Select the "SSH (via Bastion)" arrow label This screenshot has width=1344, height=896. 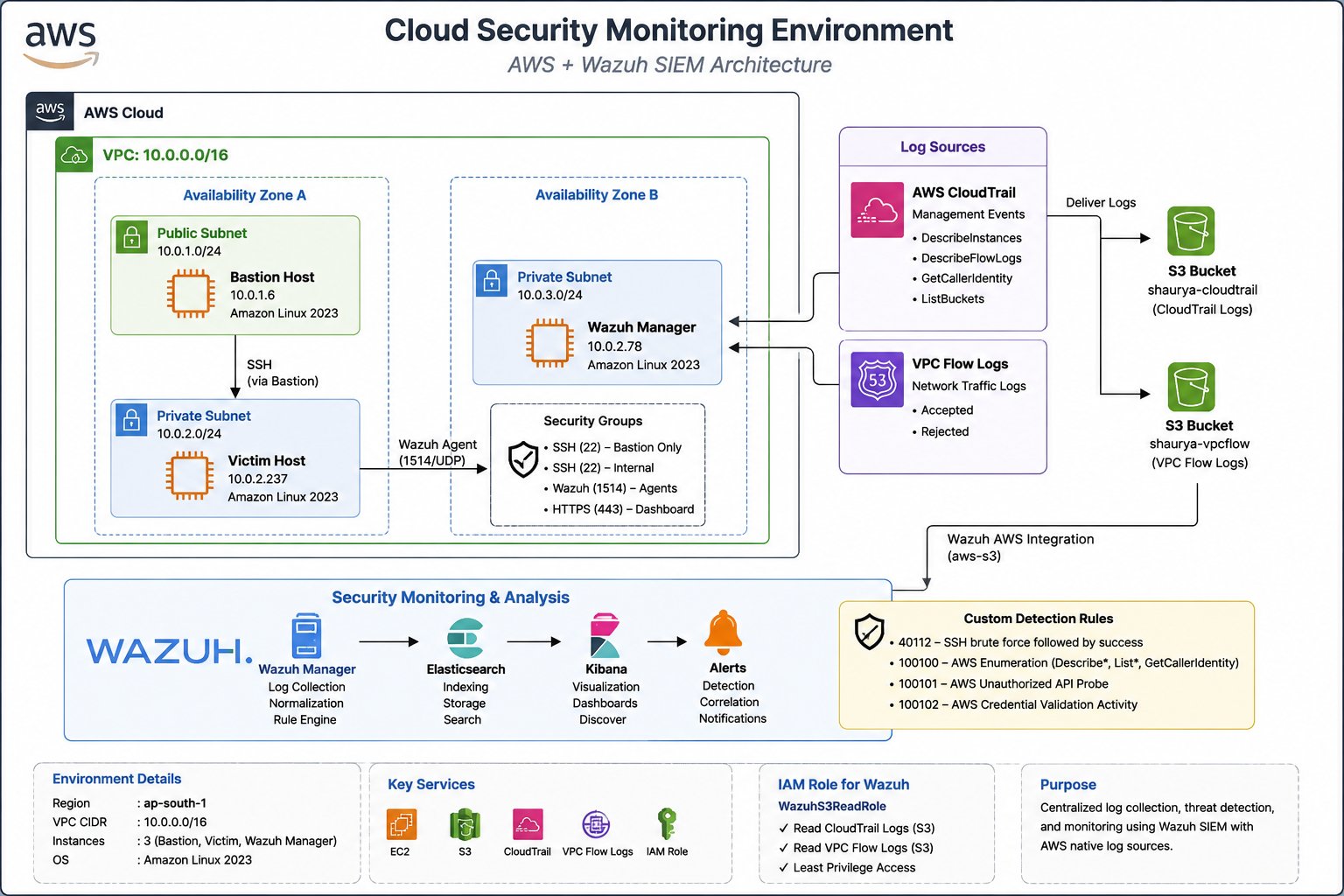point(283,373)
